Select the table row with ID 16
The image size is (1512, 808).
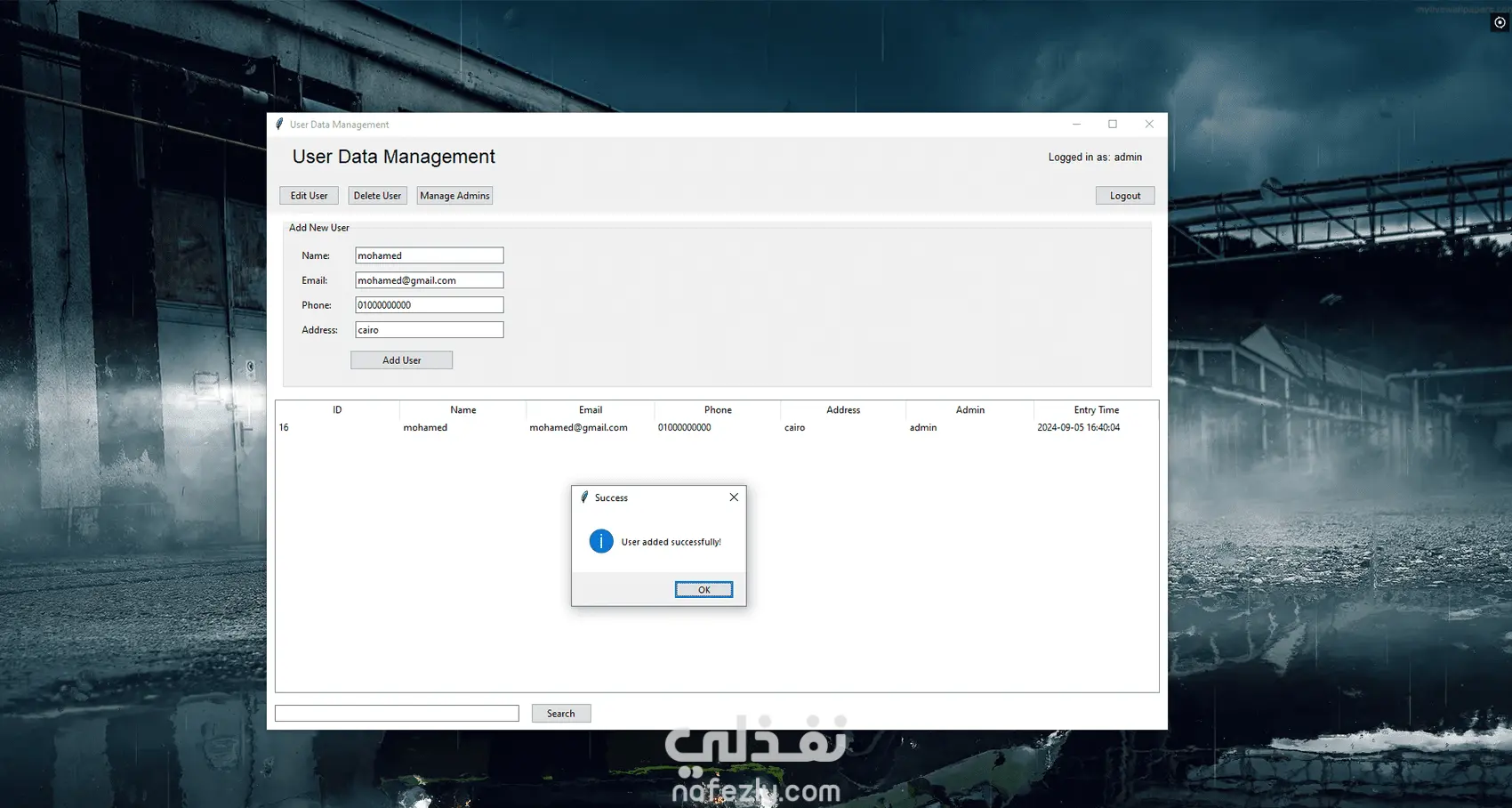point(717,428)
